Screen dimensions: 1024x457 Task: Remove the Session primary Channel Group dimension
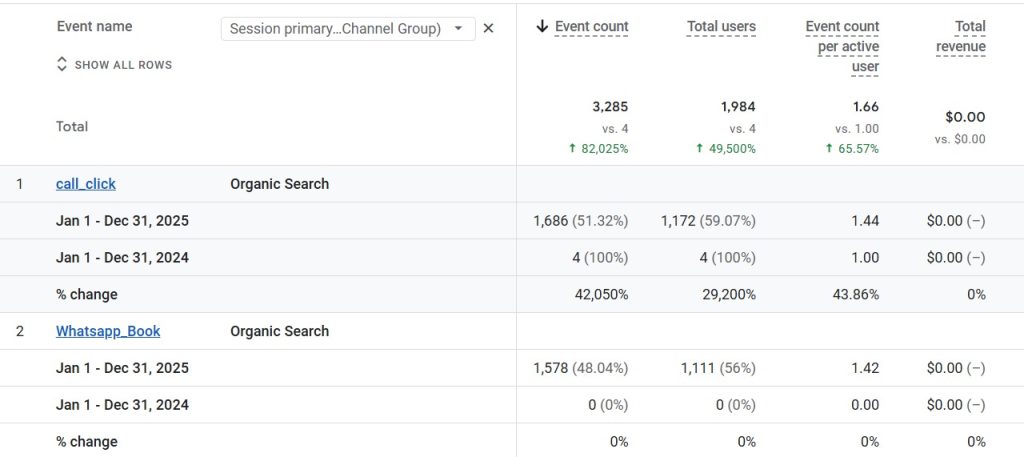[488, 28]
